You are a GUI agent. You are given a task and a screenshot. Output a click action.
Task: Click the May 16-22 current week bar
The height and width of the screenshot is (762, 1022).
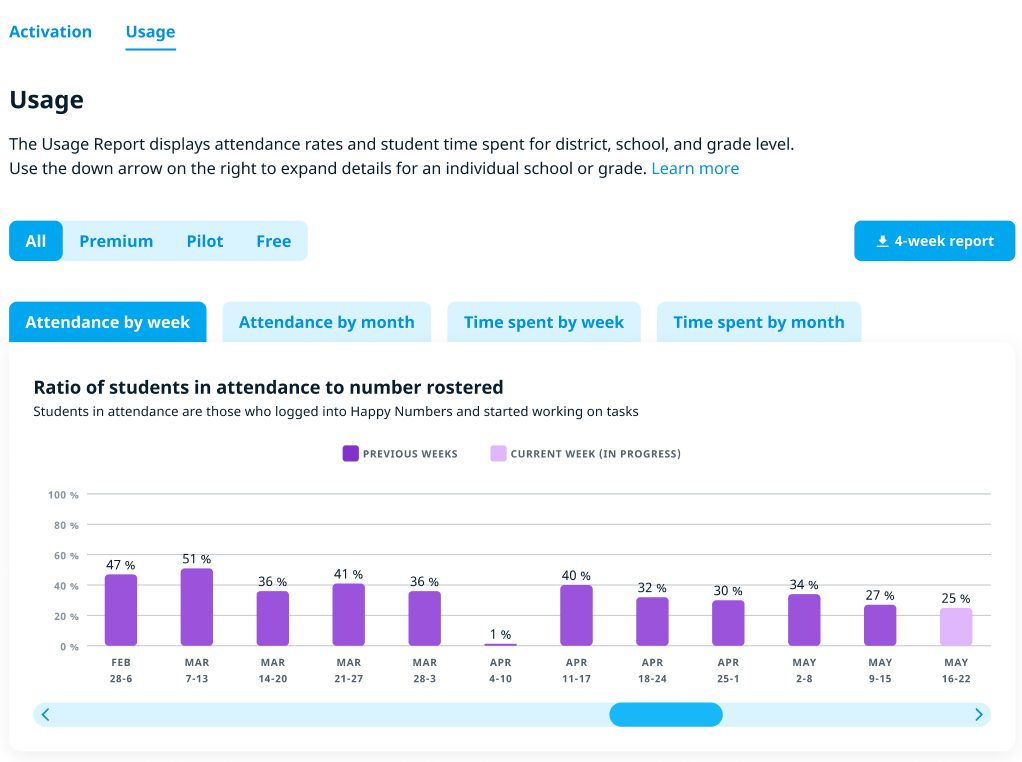click(x=956, y=627)
